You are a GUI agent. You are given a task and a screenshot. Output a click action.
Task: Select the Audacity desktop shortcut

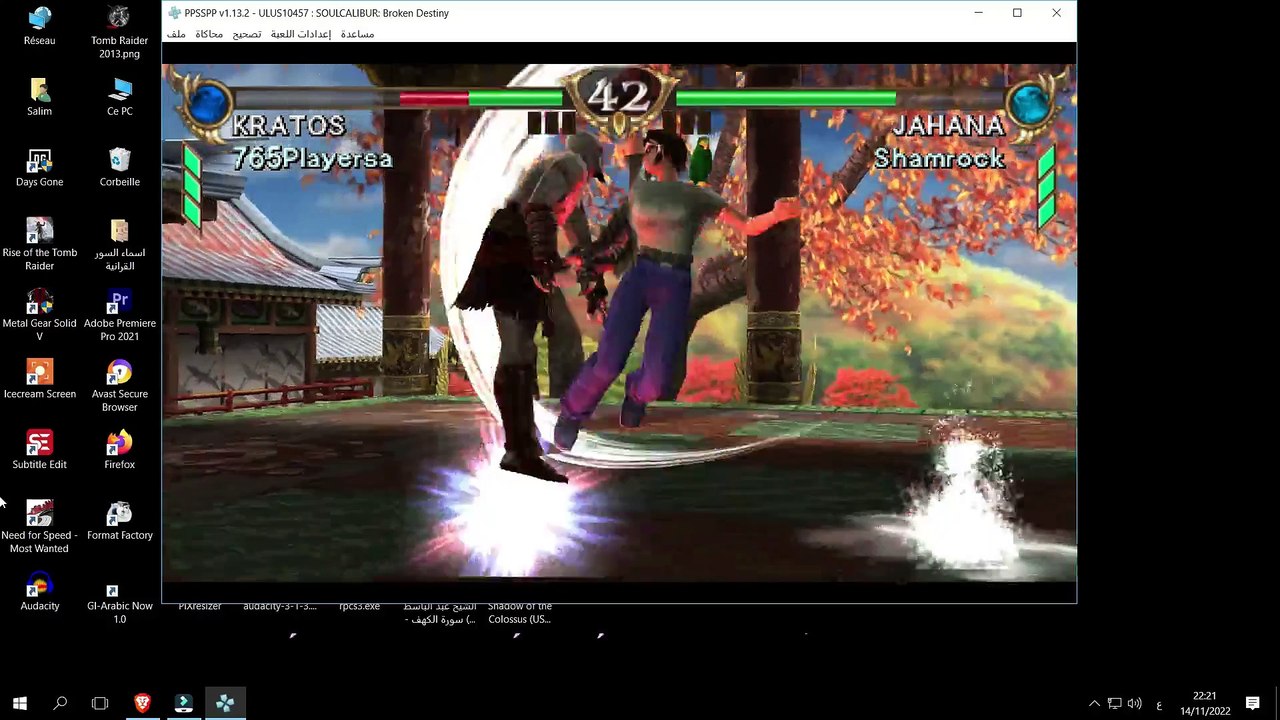[x=40, y=592]
